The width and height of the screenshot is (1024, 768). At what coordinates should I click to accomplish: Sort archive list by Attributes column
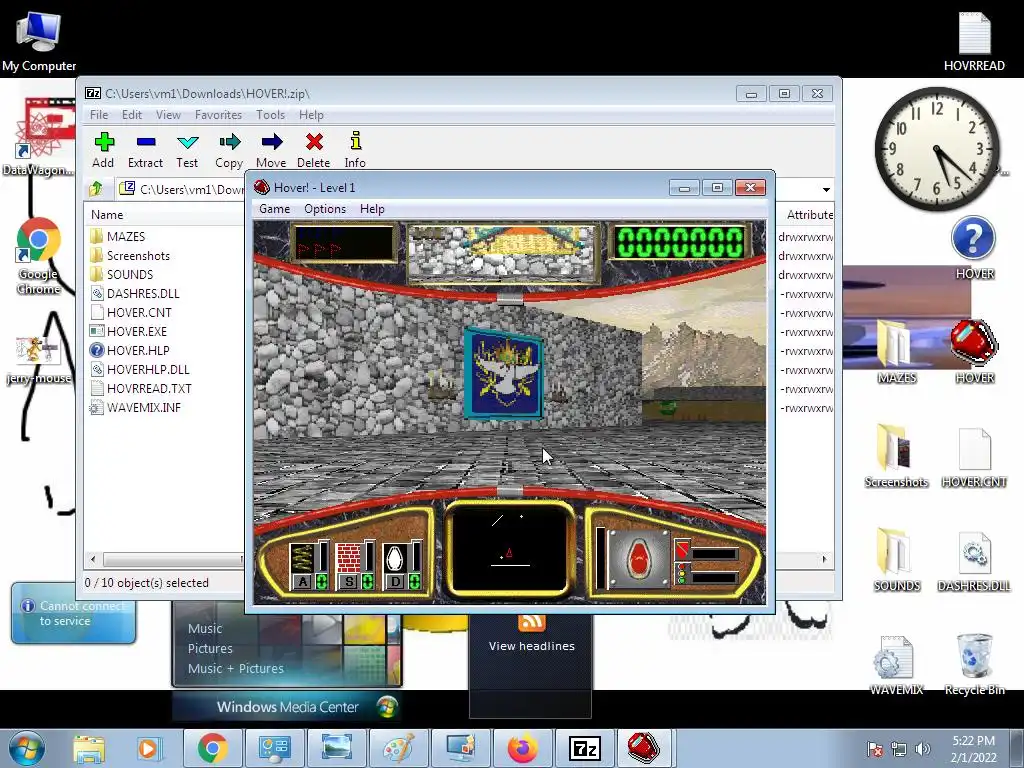point(810,215)
